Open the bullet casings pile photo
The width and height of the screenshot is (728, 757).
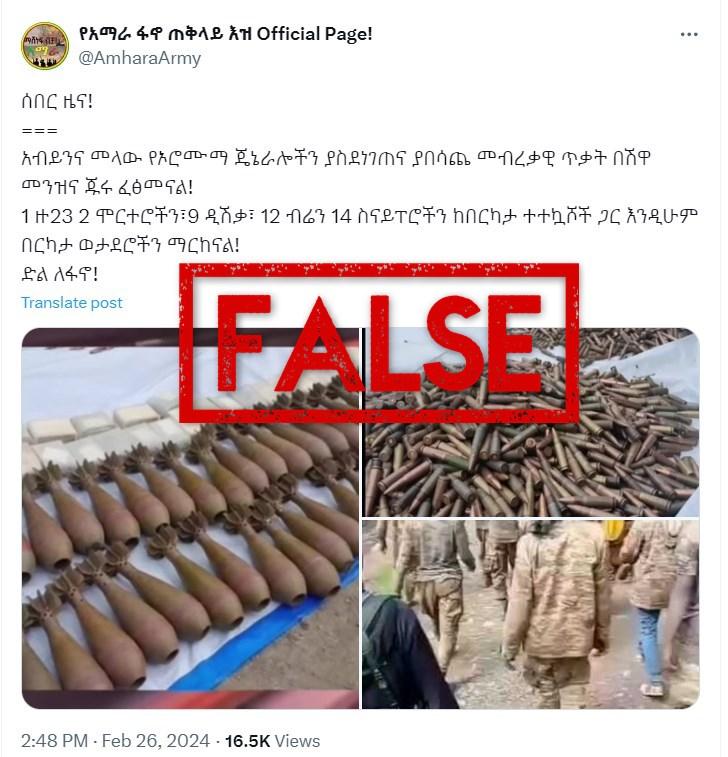tap(531, 422)
